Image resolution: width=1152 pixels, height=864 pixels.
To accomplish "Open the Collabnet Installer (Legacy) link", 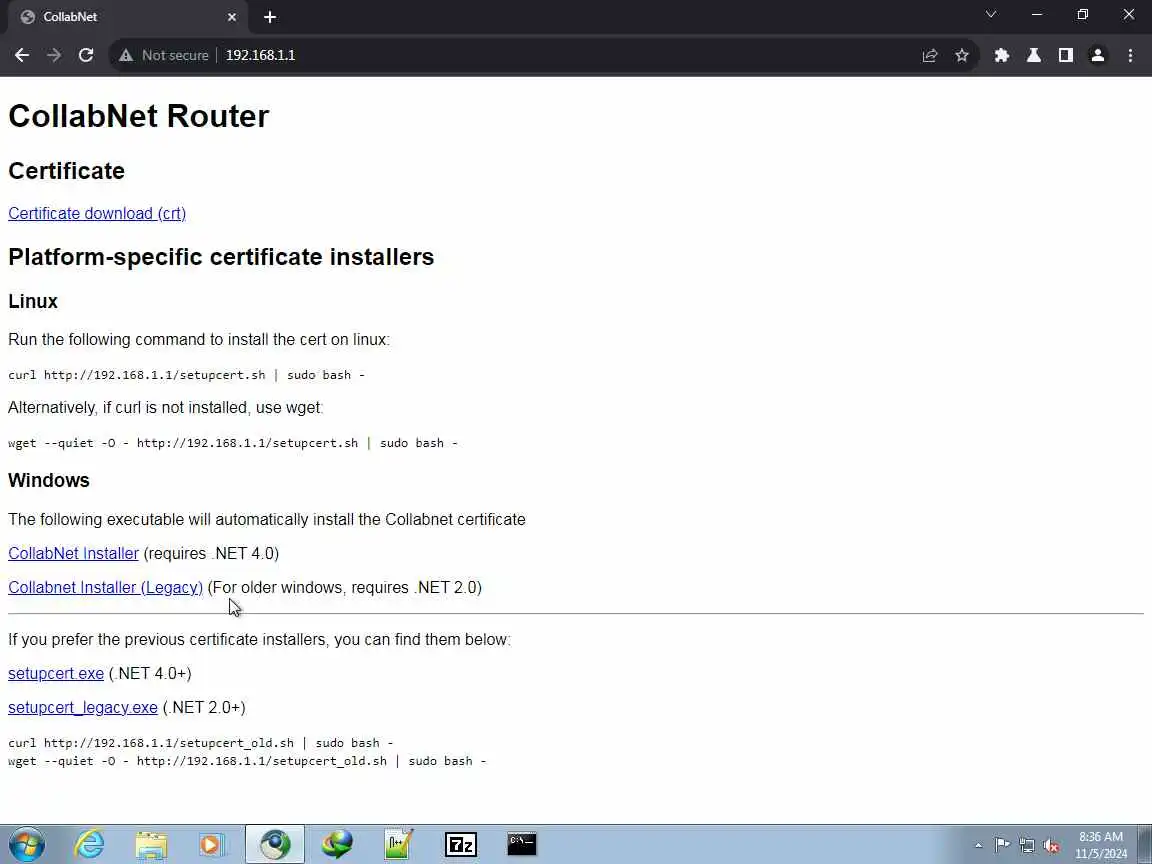I will point(105,588).
